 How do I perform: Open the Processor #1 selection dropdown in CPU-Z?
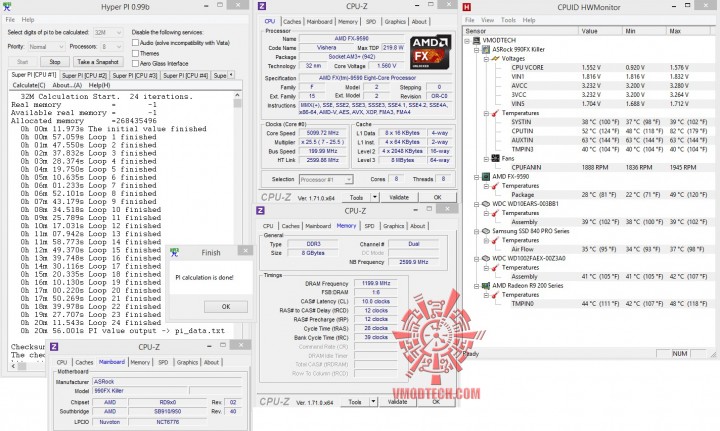(x=349, y=179)
